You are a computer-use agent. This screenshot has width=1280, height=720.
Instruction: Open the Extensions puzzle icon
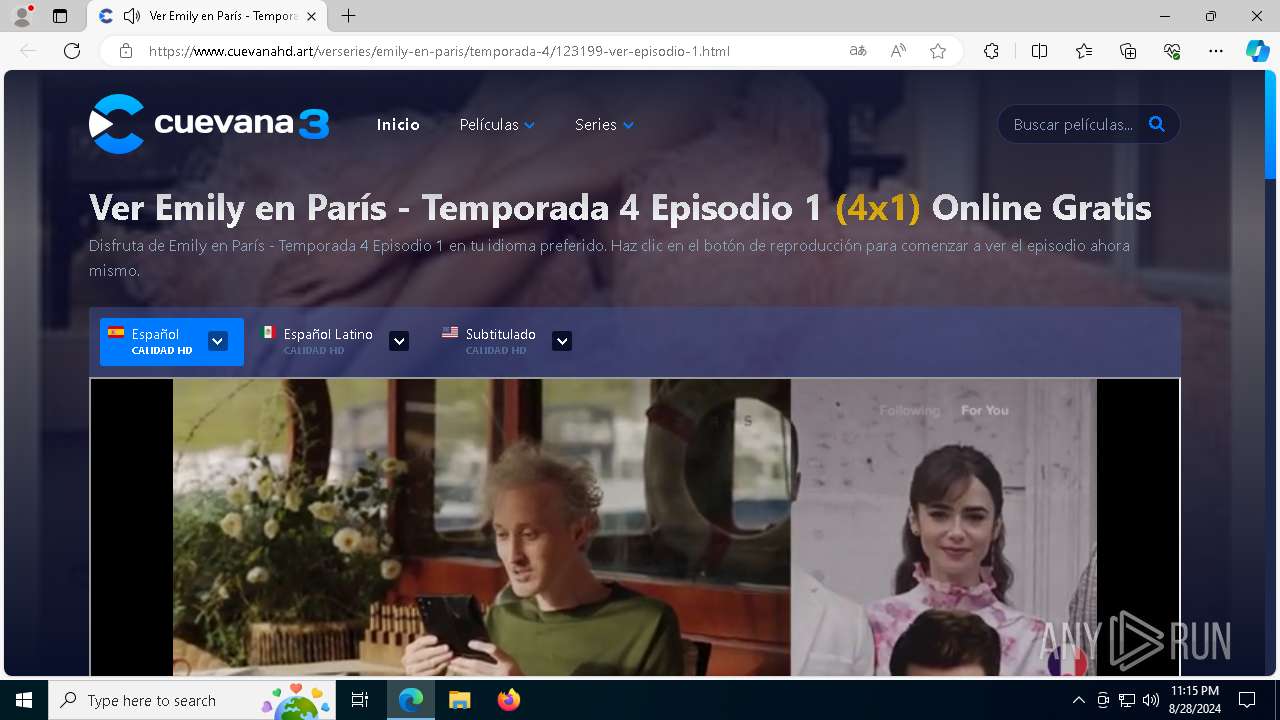coord(991,51)
